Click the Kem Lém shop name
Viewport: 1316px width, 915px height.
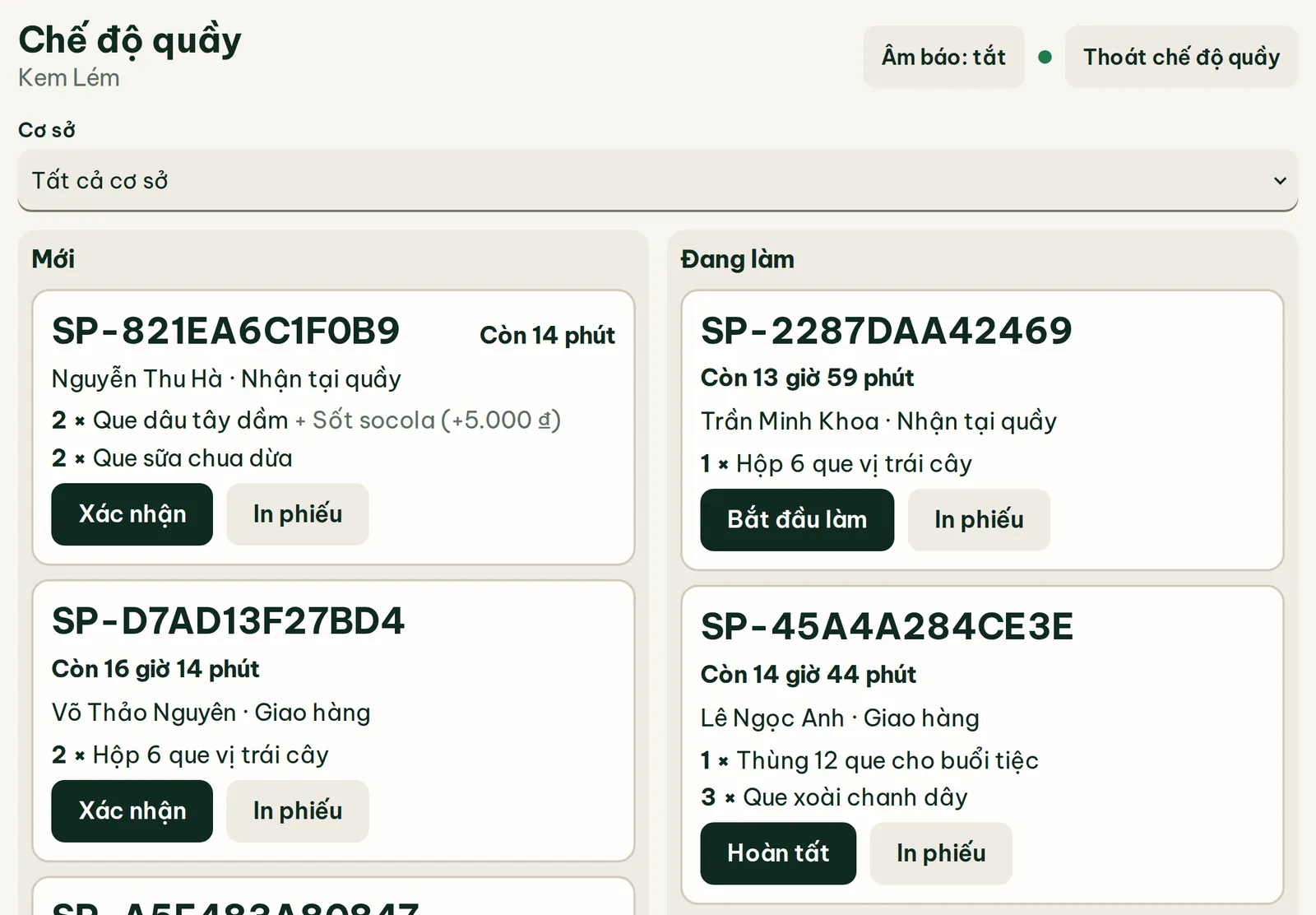tap(69, 78)
